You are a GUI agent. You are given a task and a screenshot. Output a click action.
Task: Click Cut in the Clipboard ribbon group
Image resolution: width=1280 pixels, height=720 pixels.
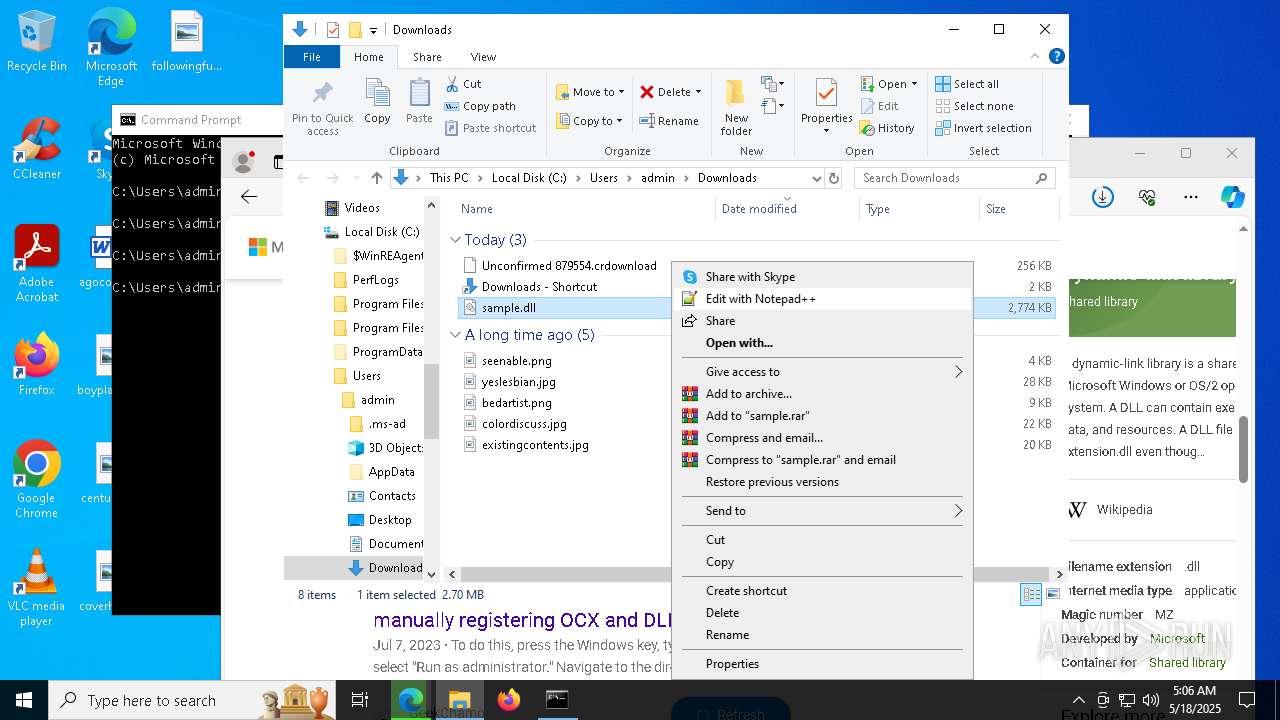pos(463,84)
